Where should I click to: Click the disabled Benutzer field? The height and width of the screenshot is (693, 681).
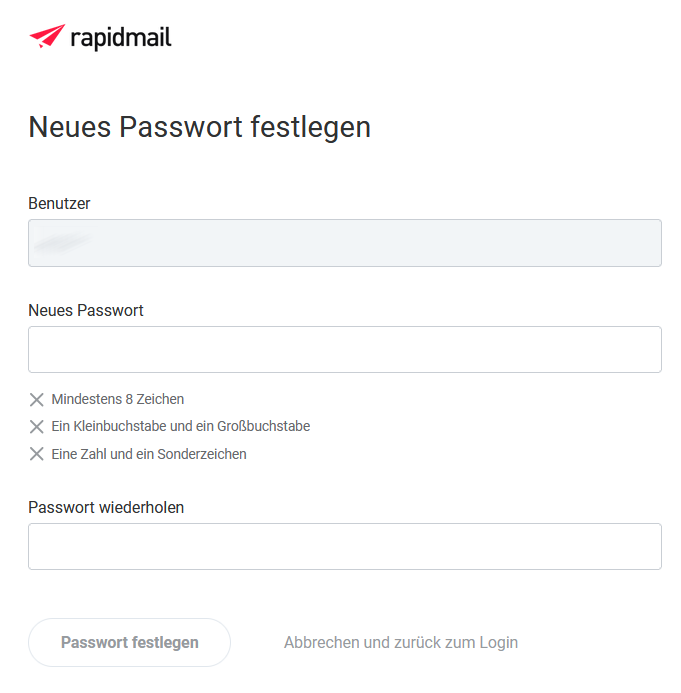click(x=345, y=243)
